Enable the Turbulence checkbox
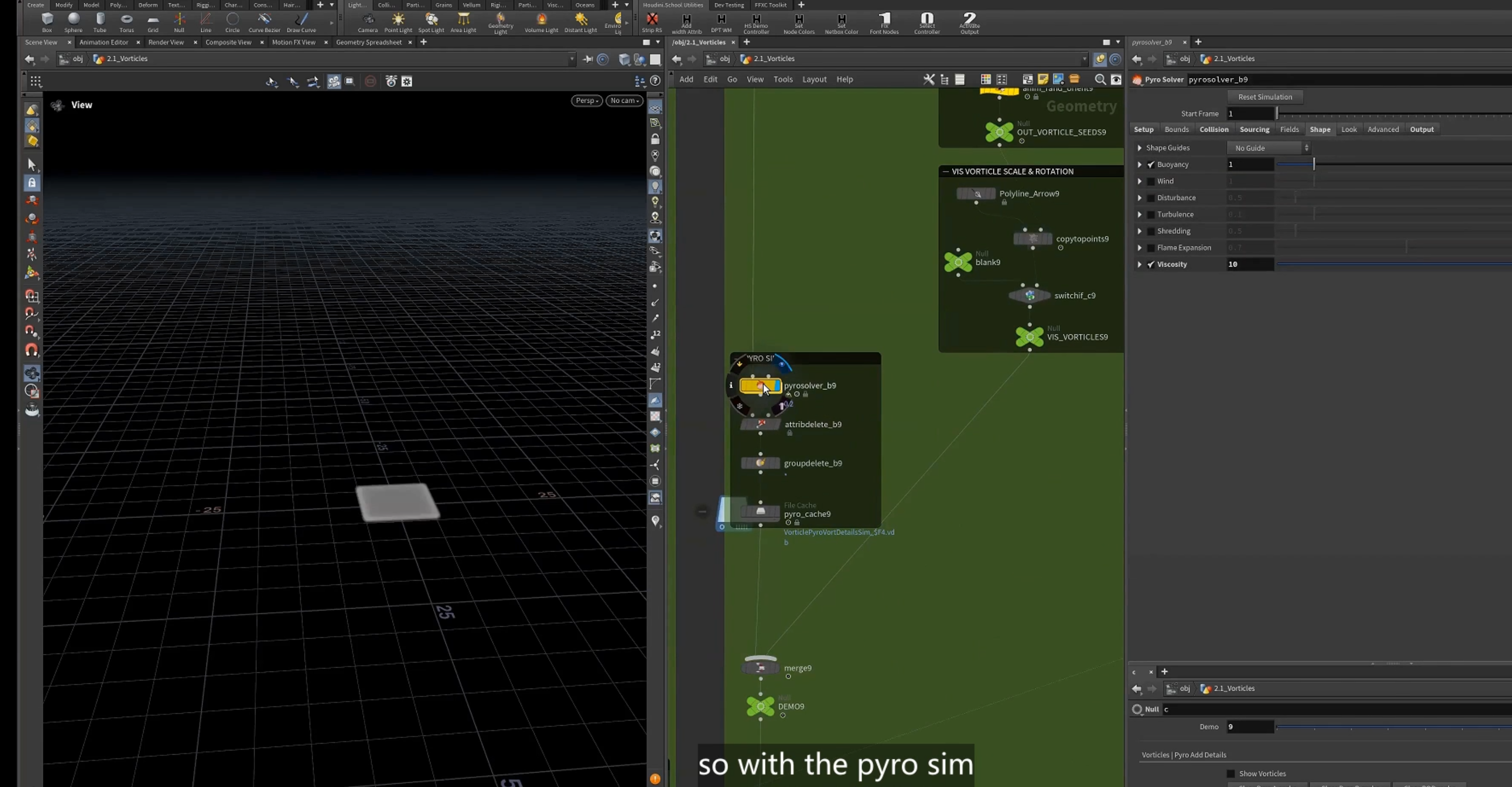1512x787 pixels. pyautogui.click(x=1150, y=215)
